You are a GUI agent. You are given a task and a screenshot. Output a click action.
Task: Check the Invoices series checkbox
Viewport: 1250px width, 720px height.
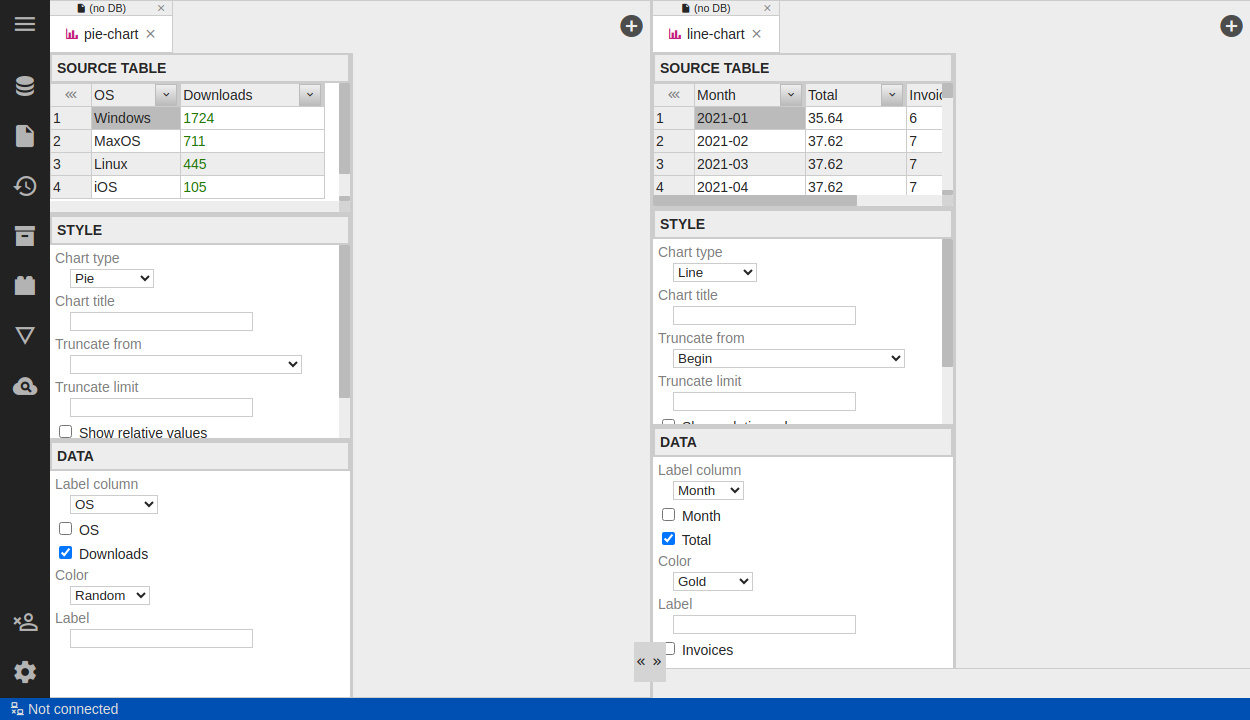(670, 649)
